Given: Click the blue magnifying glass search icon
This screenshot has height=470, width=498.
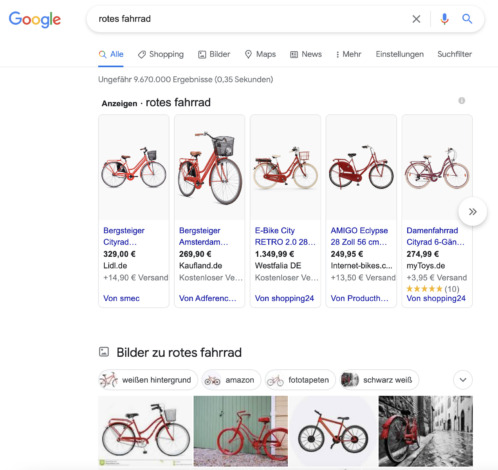Looking at the screenshot, I should coord(467,19).
